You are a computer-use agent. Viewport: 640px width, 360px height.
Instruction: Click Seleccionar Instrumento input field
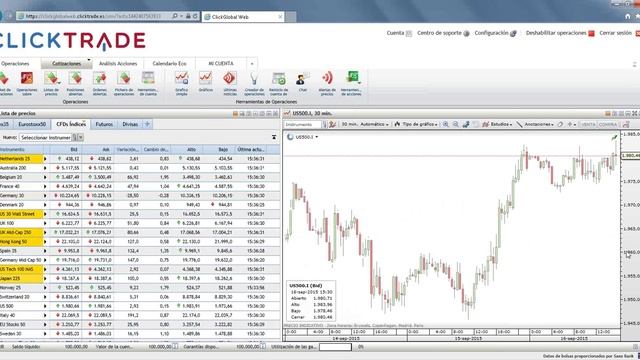point(46,138)
